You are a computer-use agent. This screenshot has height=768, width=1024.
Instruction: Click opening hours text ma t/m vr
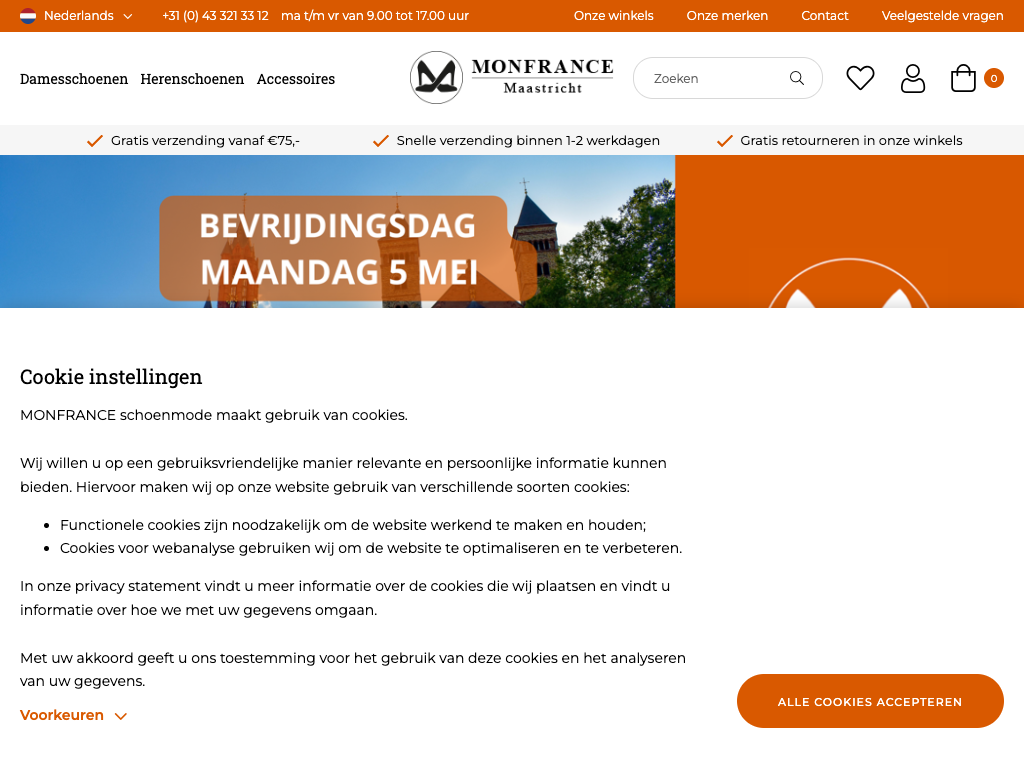(375, 16)
